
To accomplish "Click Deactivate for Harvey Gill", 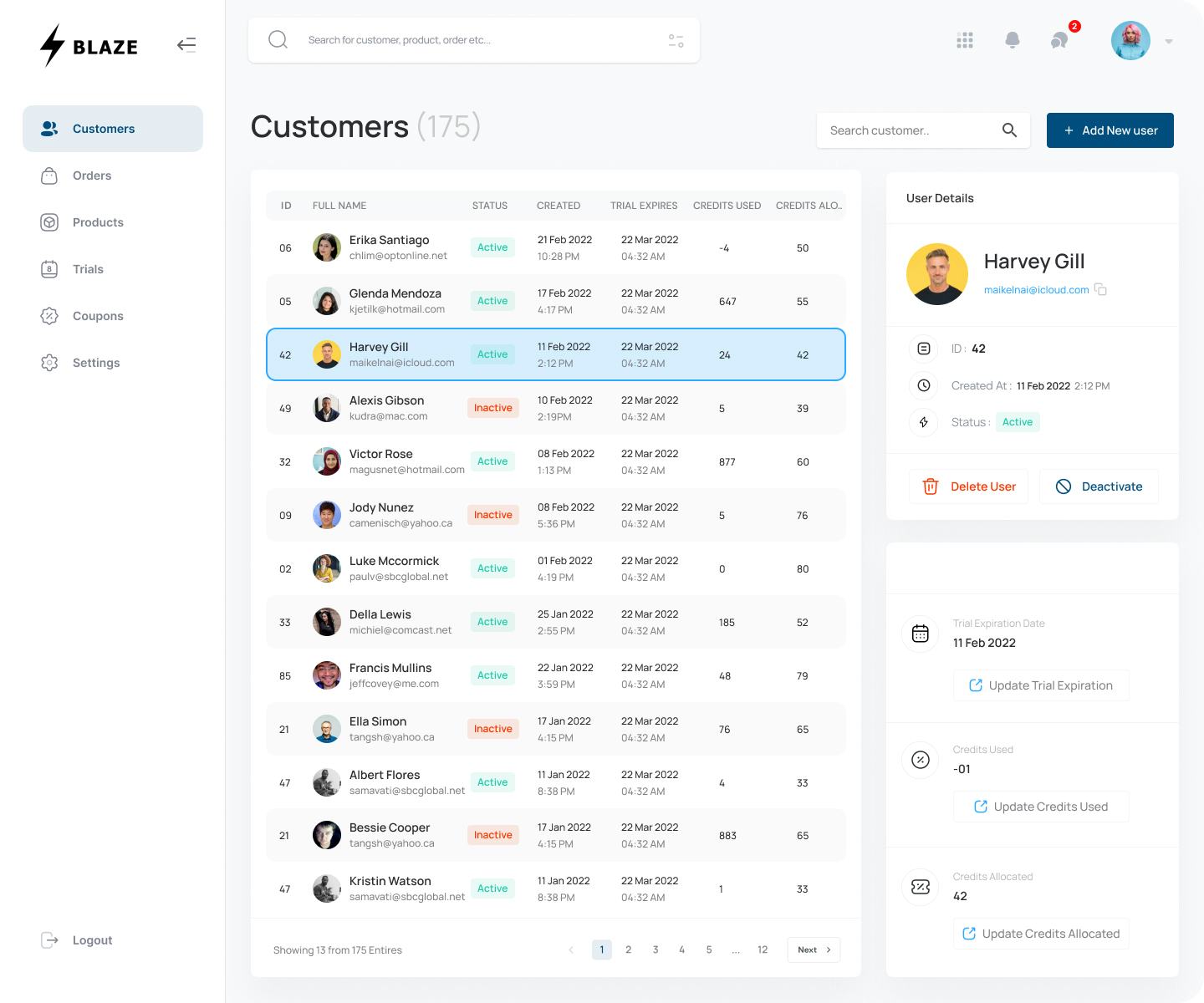I will [x=1099, y=486].
